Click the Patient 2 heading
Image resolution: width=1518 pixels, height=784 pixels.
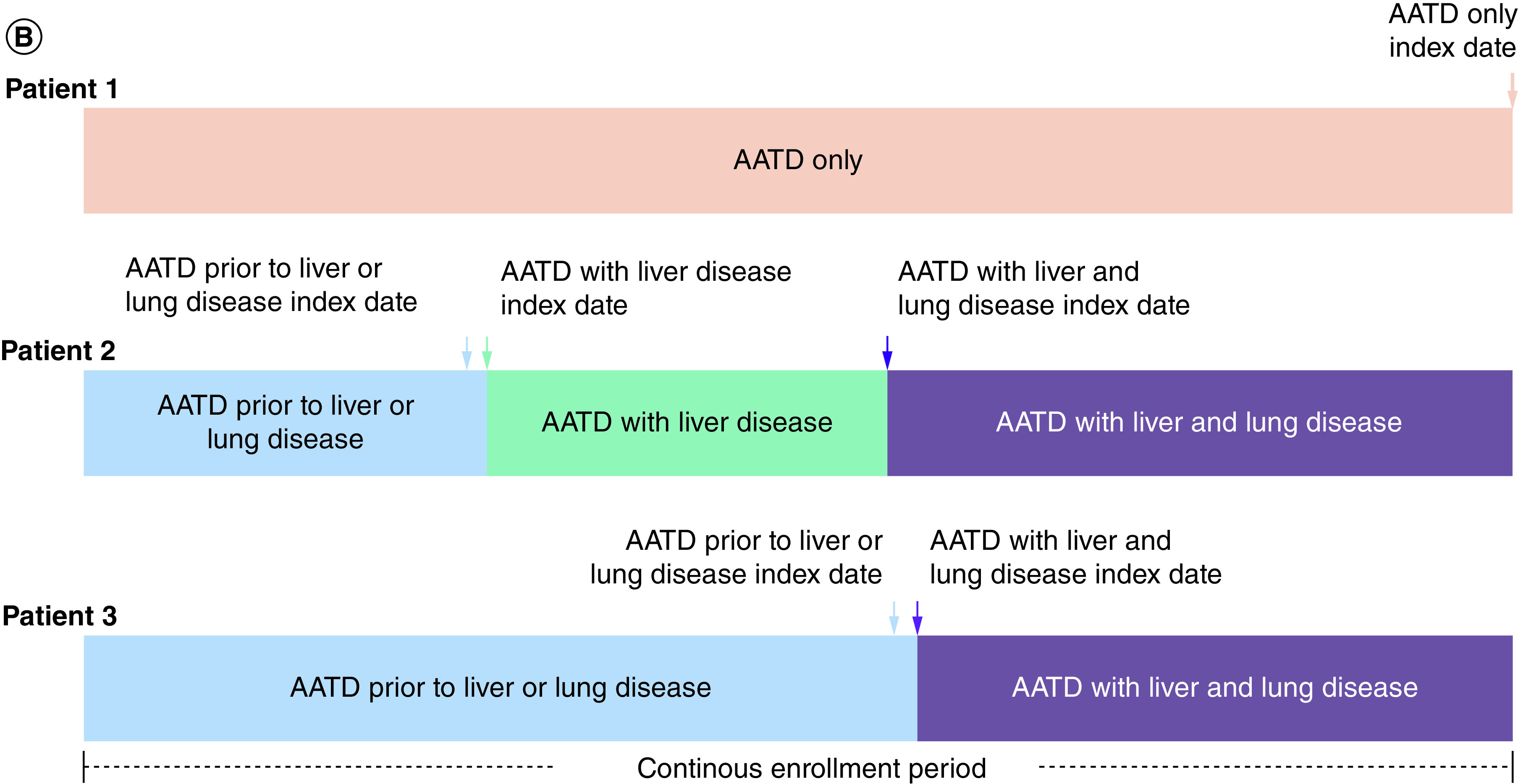(58, 351)
